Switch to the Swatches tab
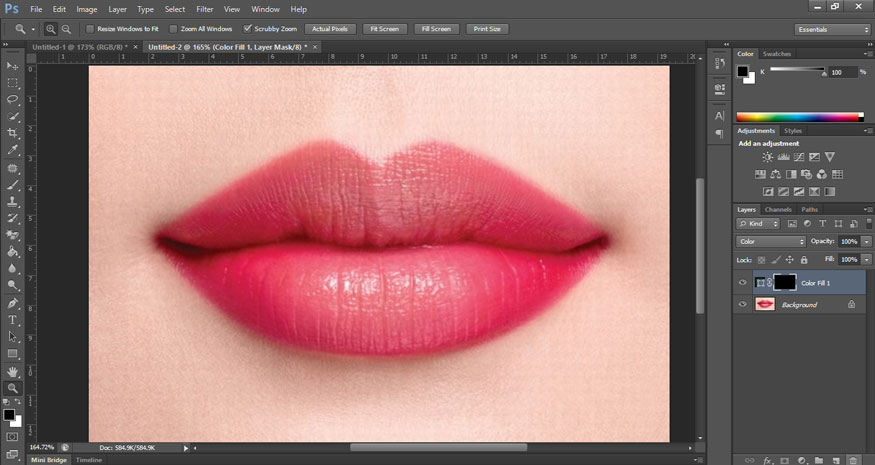 point(777,54)
